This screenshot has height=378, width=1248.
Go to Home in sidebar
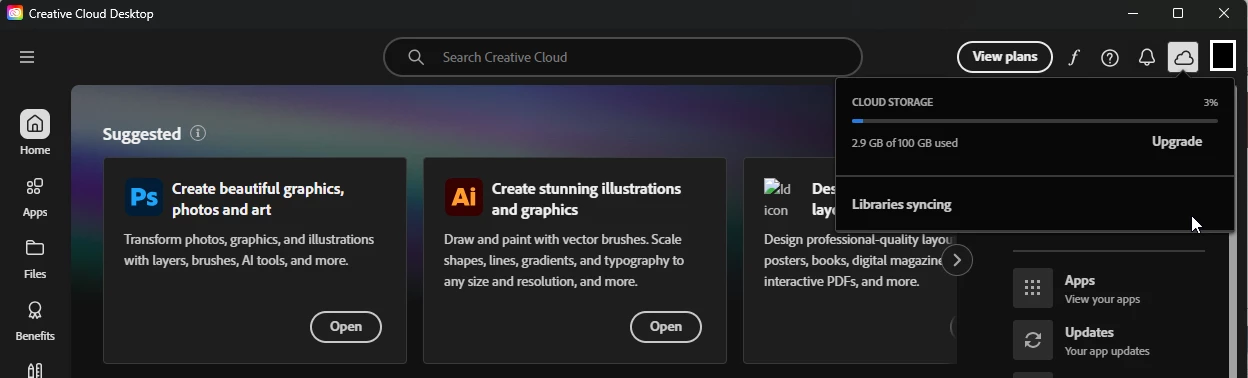[35, 133]
